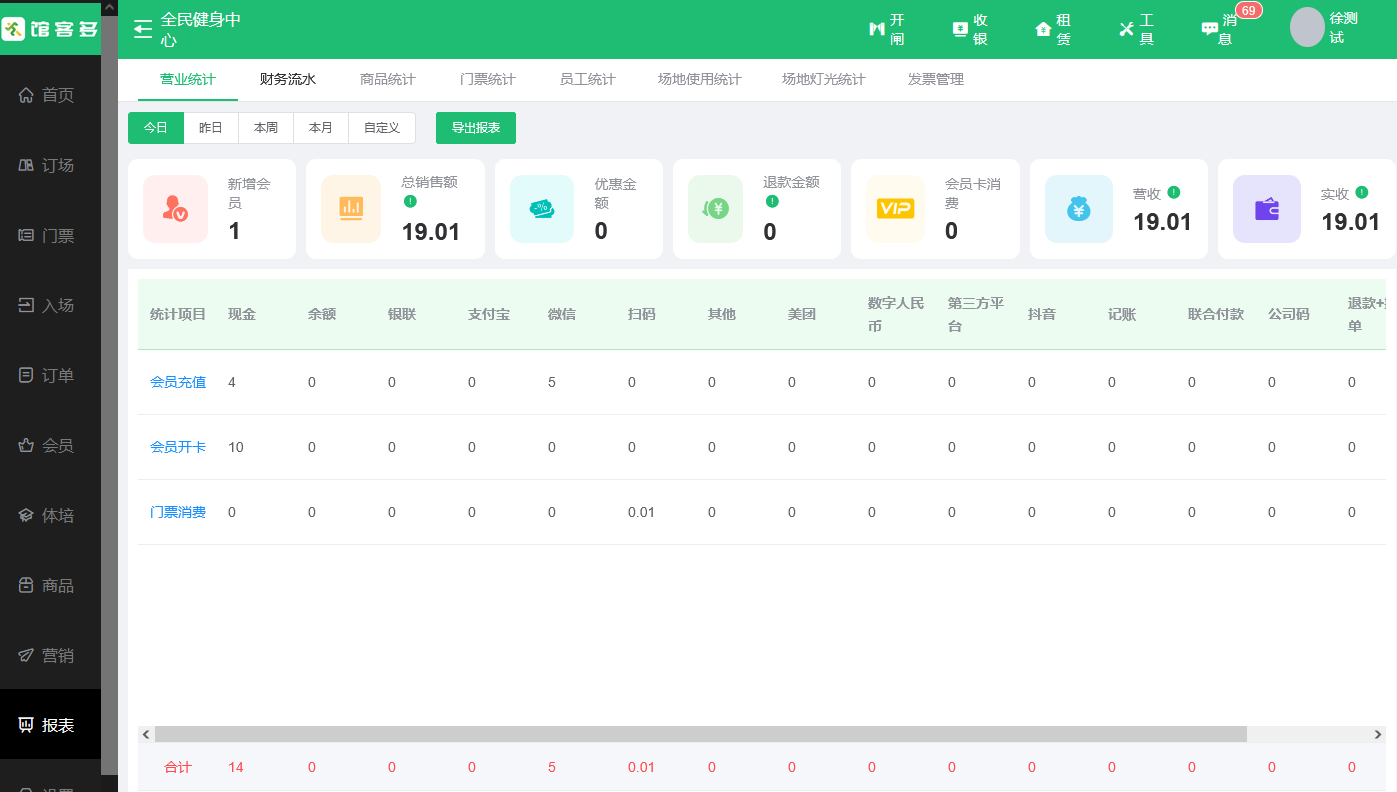This screenshot has height=792, width=1397.
Task: Click the 订单 orders icon in sidebar
Action: [x=27, y=375]
